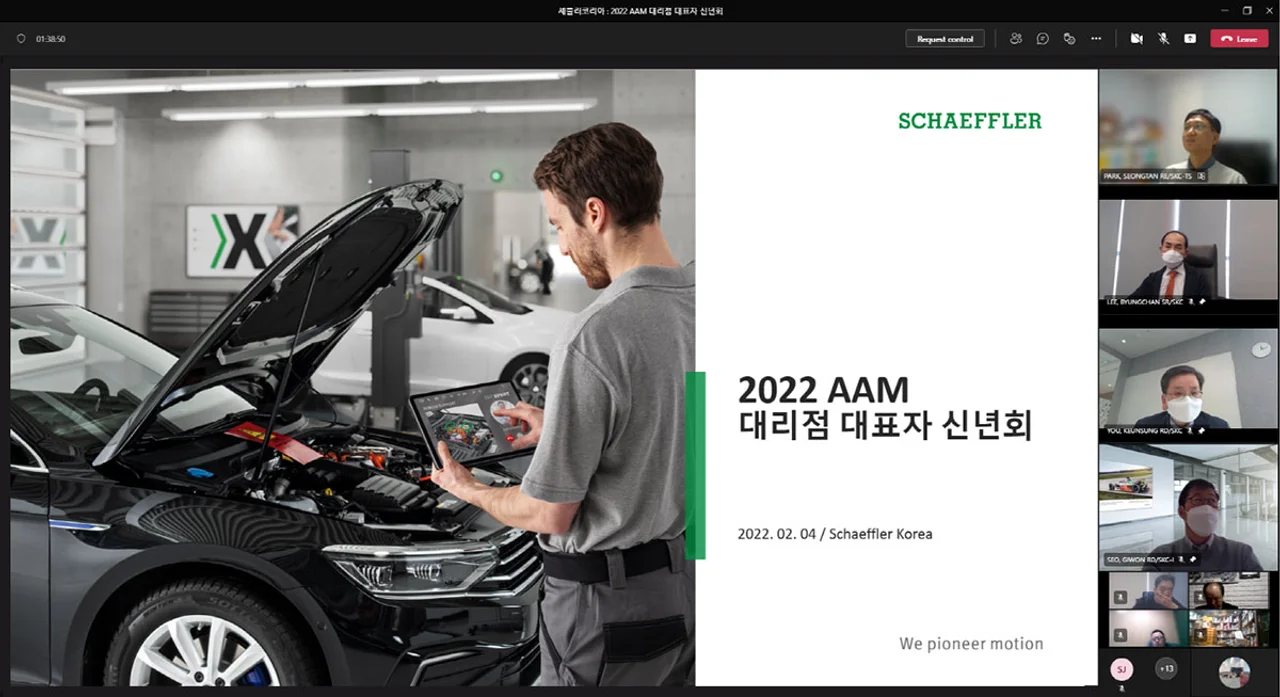This screenshot has height=697, width=1280.
Task: Open the participants panel icon
Action: coord(1016,38)
